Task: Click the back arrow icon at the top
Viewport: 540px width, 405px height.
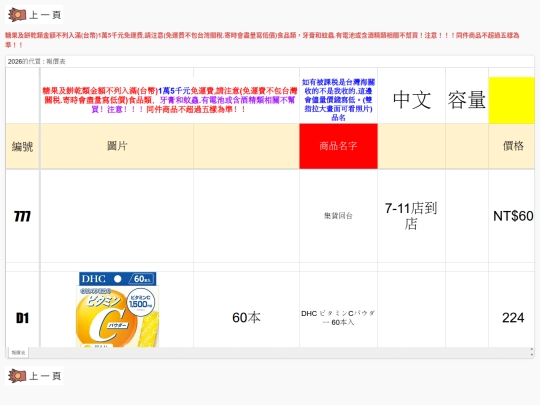Action: click(x=17, y=15)
